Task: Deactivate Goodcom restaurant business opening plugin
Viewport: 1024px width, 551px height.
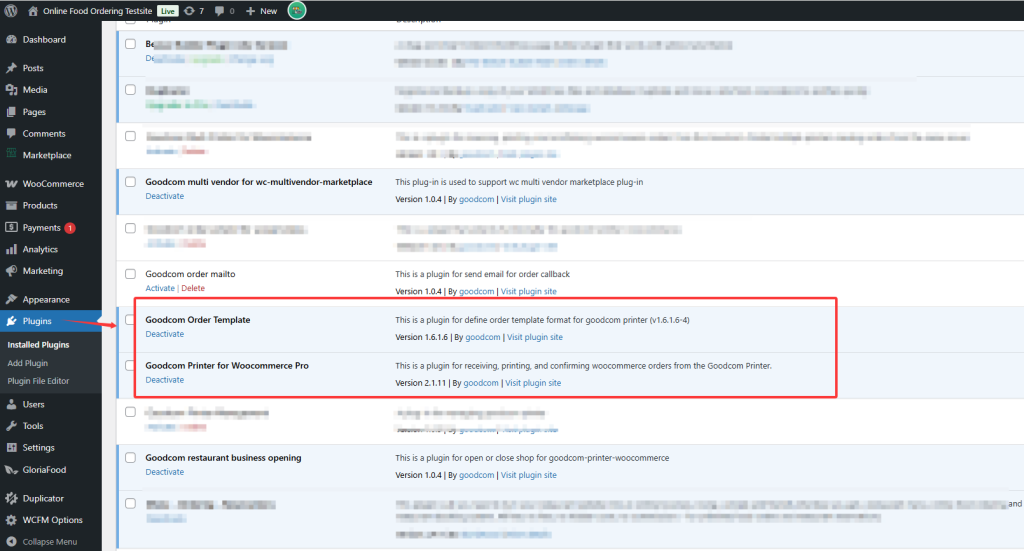Action: pyautogui.click(x=165, y=471)
